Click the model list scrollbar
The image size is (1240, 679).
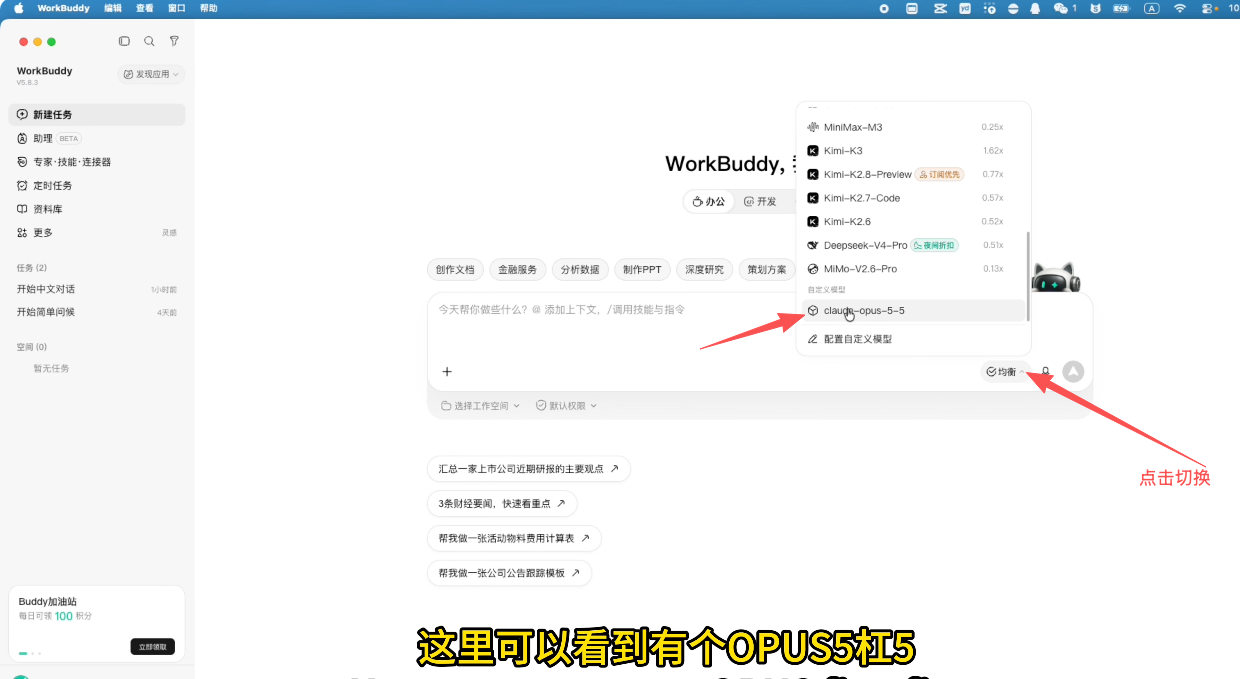[x=1028, y=277]
